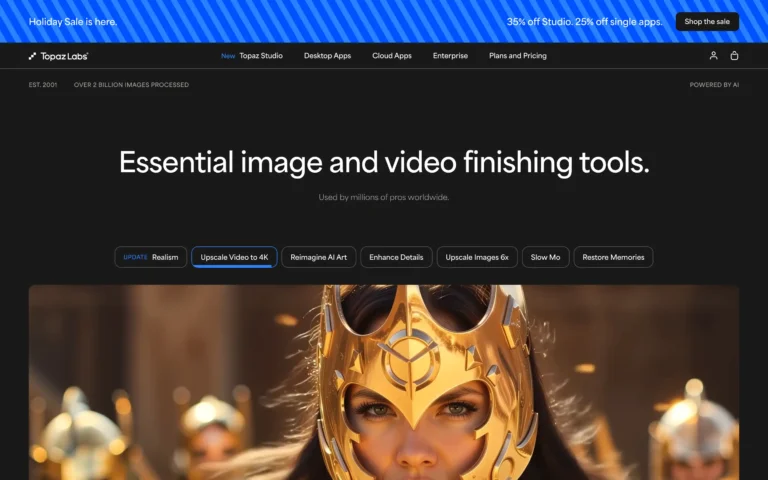This screenshot has height=480, width=768.
Task: Switch to the Enhance Details tab
Action: (x=396, y=257)
